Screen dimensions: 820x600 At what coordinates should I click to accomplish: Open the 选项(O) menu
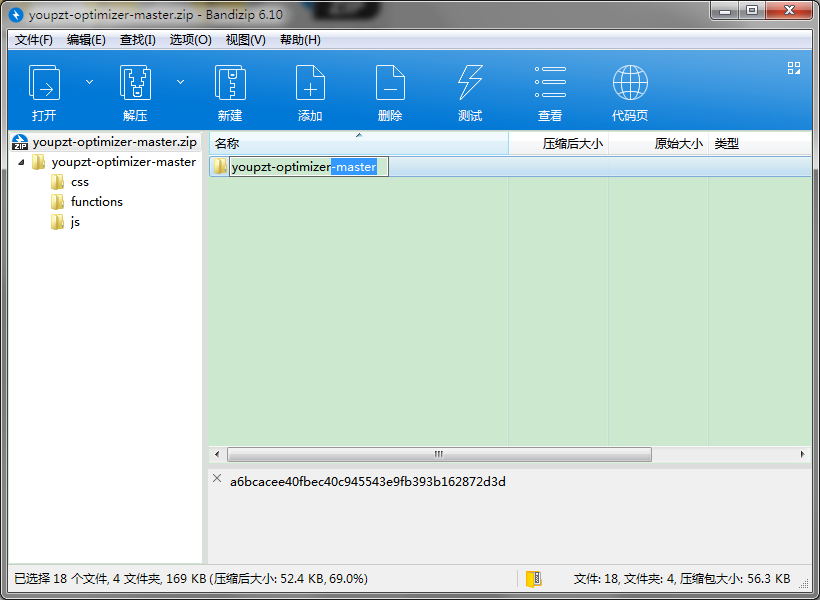click(x=190, y=40)
